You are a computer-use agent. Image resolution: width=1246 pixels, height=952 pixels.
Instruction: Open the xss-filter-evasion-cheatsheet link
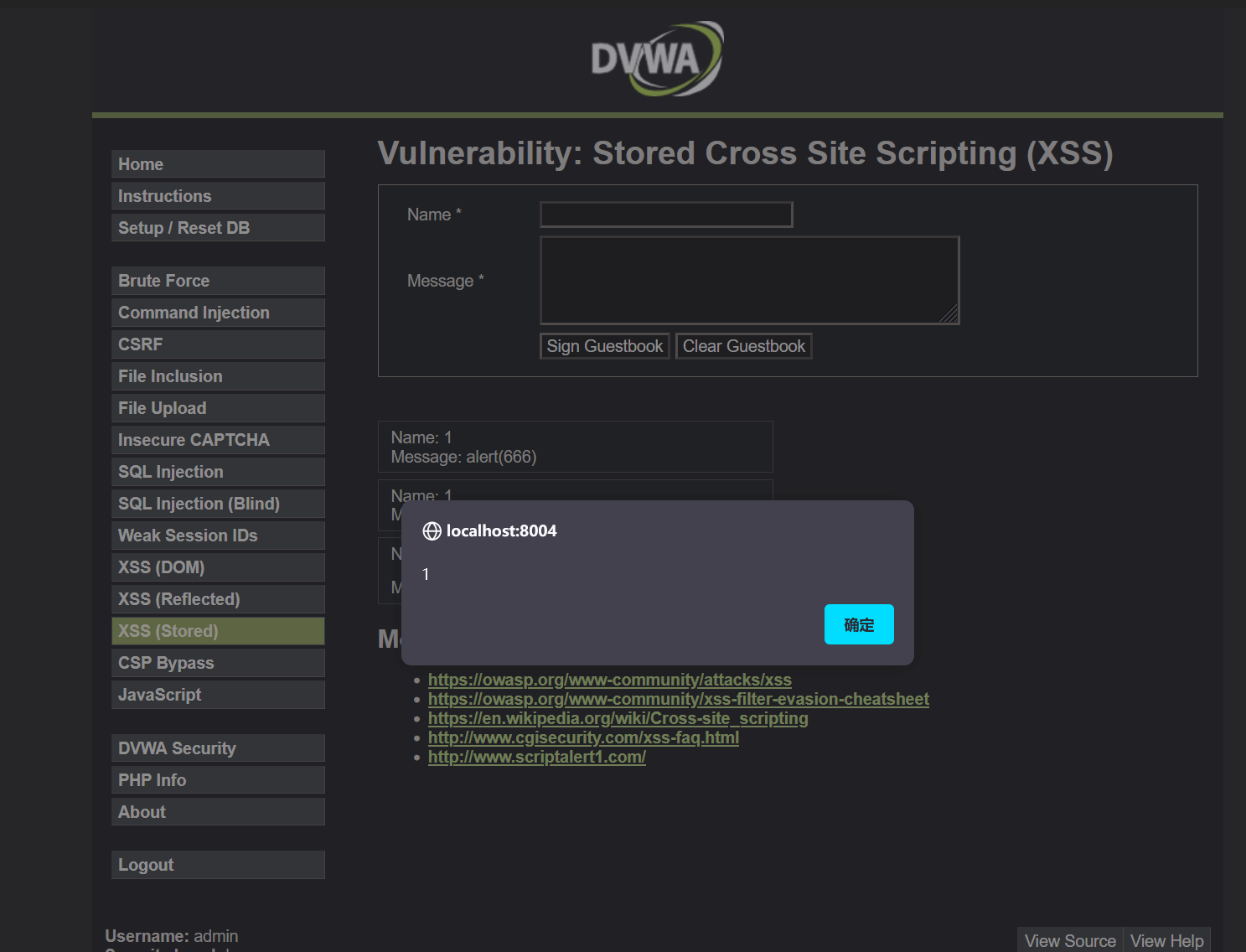click(679, 699)
